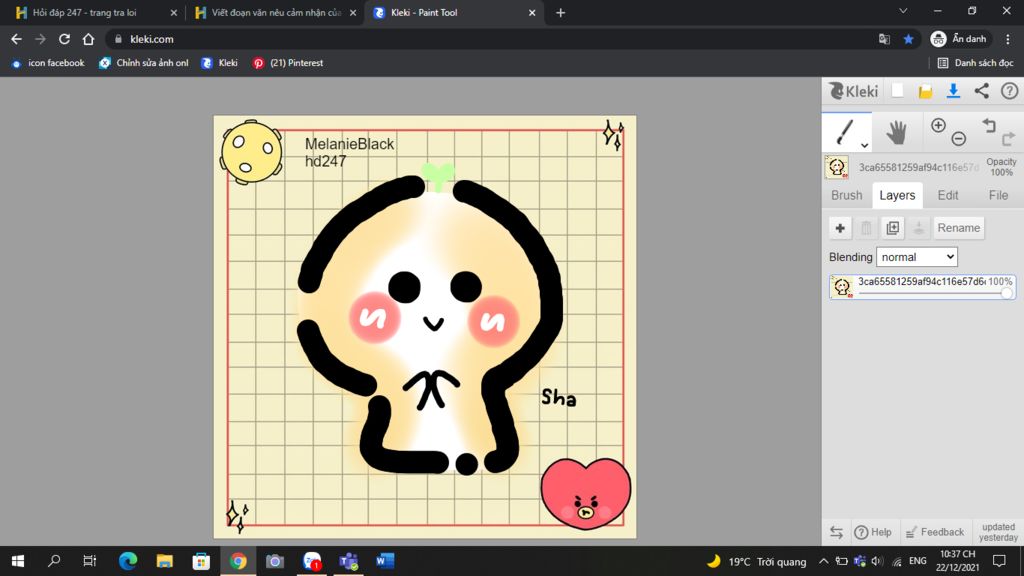Click current layer thumbnail preview near Opacity
This screenshot has width=1024, height=576.
click(837, 167)
